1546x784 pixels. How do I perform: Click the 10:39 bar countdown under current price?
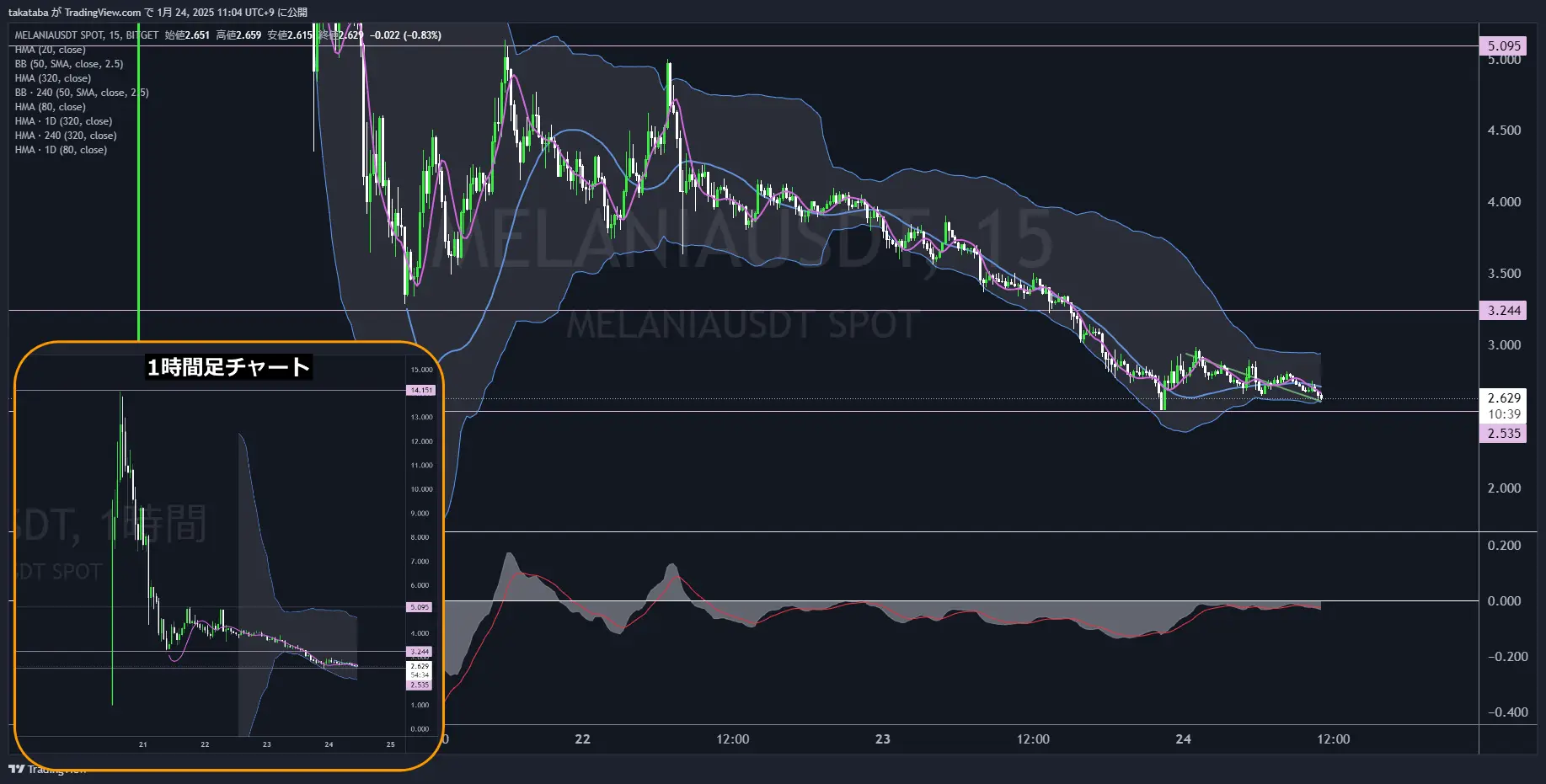[x=1504, y=414]
